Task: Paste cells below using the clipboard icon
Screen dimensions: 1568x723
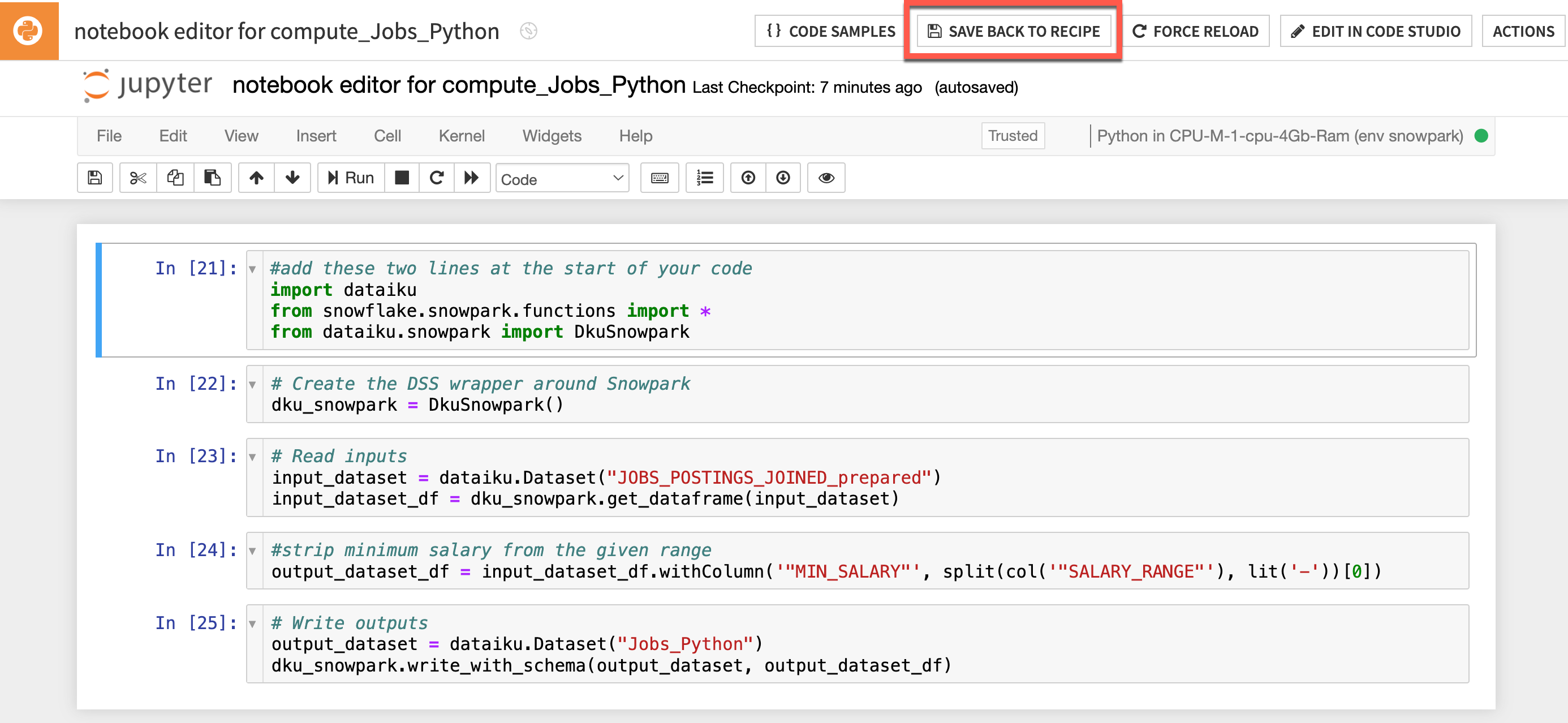Action: [212, 178]
